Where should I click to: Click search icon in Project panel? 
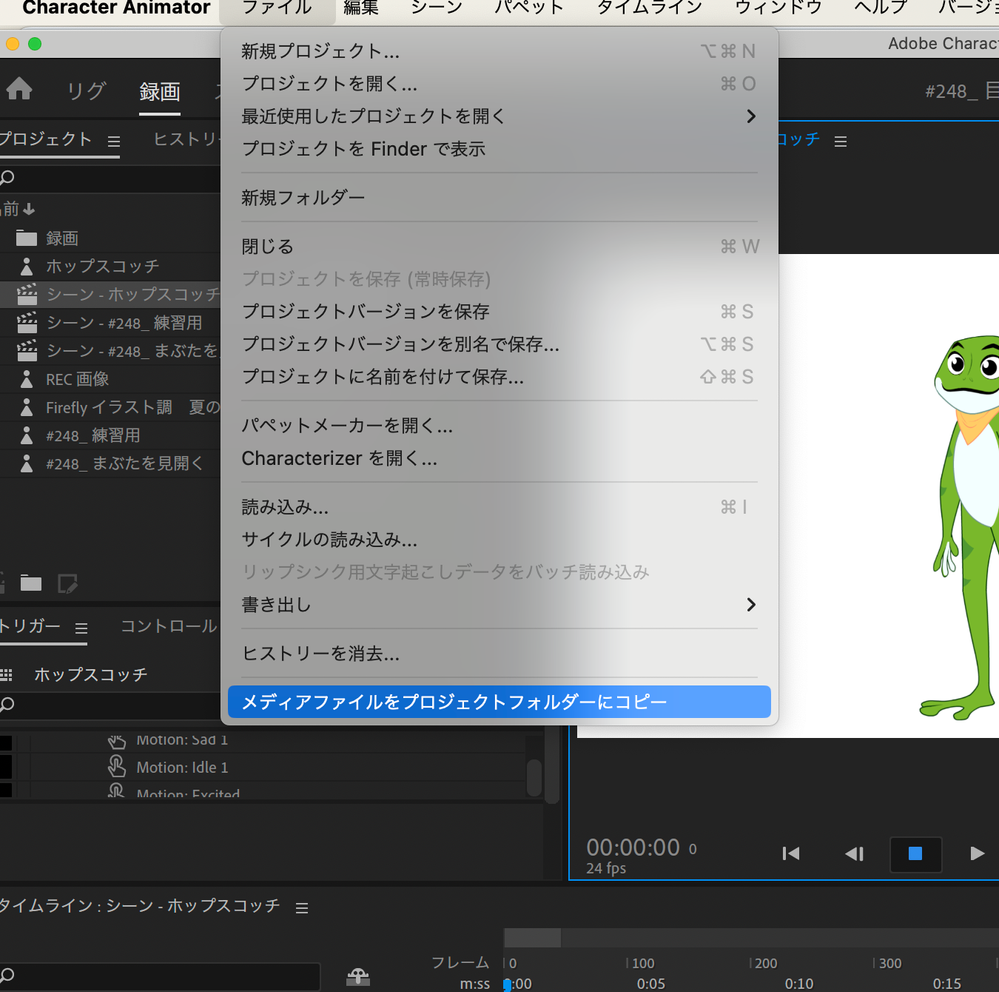[7, 177]
